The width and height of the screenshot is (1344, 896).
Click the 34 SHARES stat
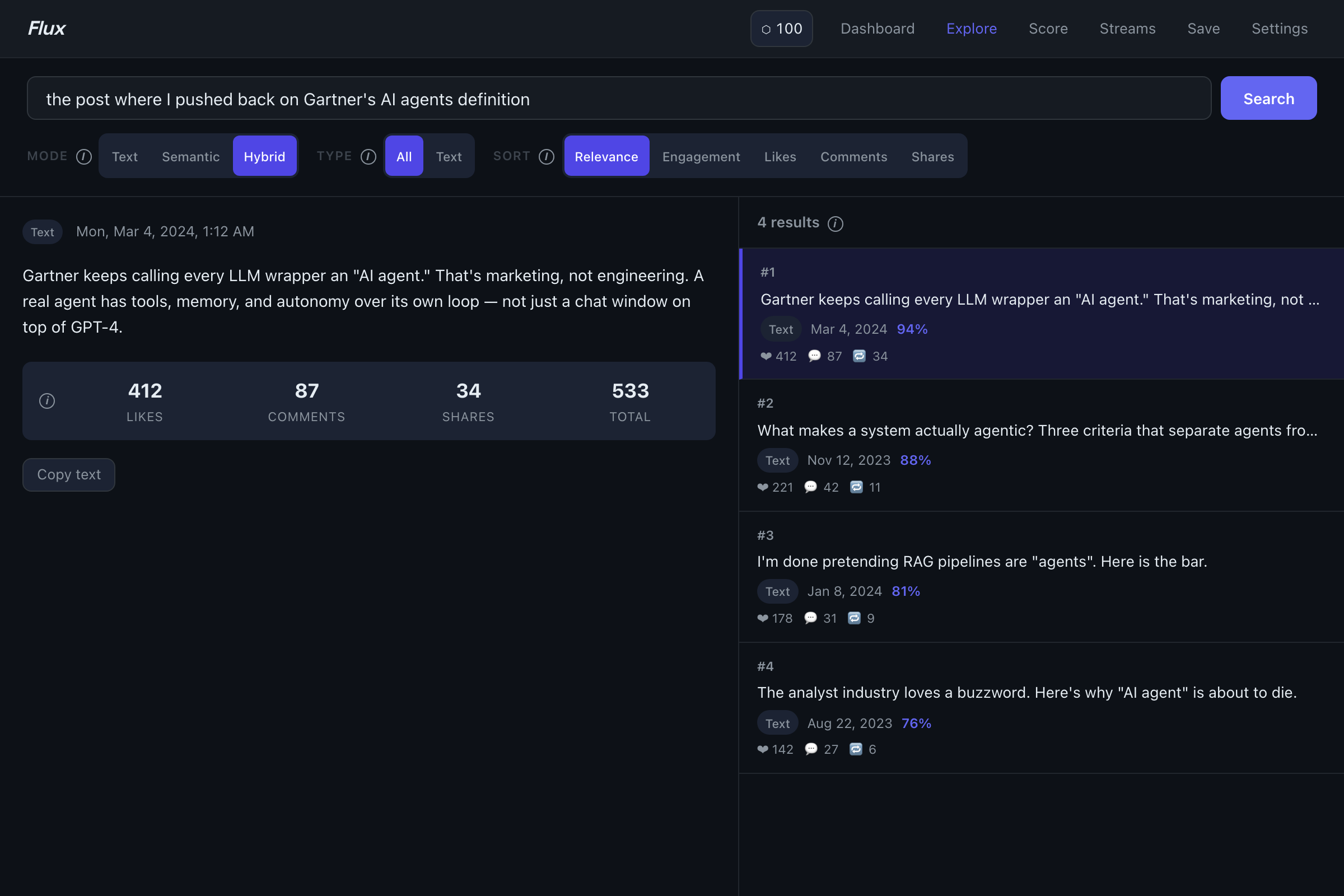click(x=469, y=401)
